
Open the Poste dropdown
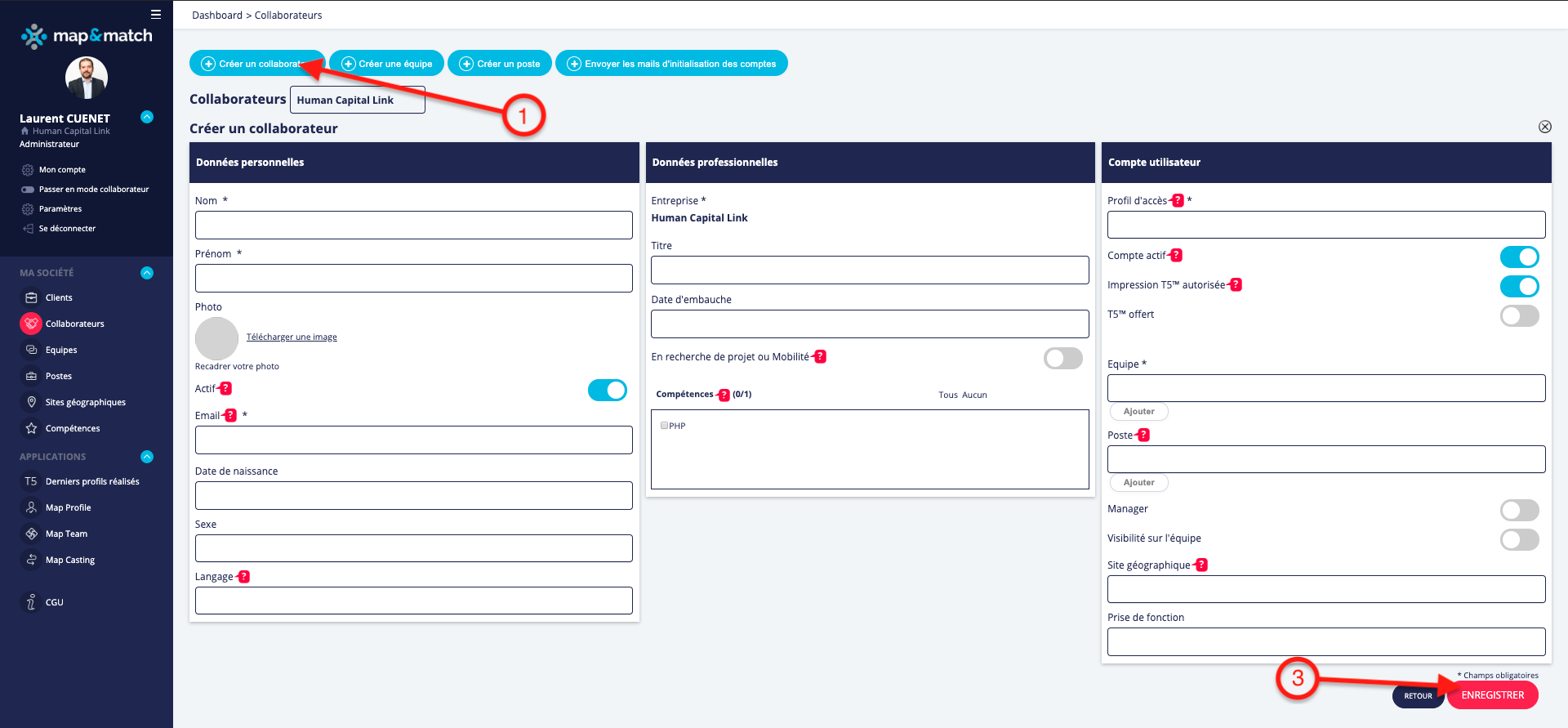[x=1326, y=459]
